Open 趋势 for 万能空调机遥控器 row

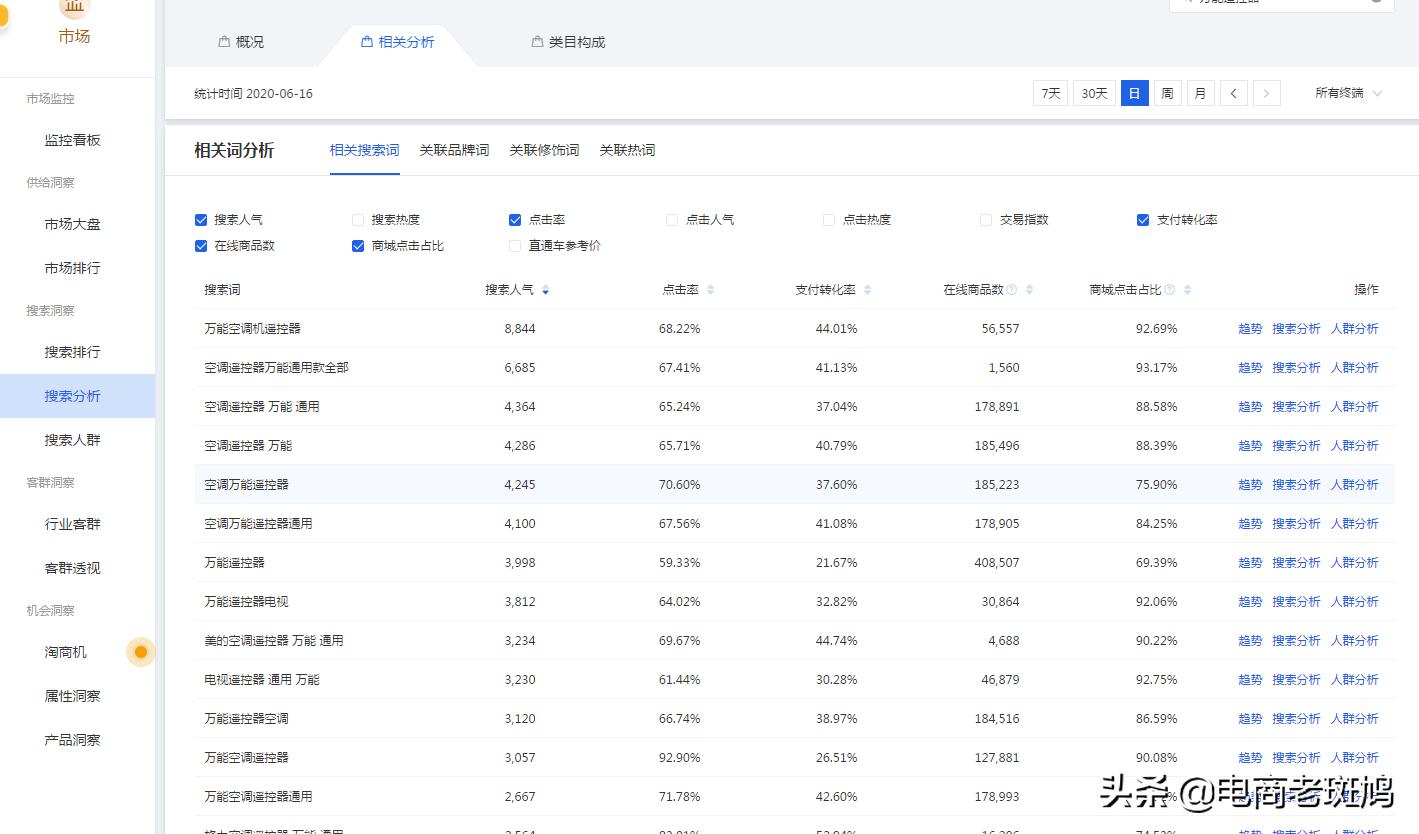(1249, 328)
